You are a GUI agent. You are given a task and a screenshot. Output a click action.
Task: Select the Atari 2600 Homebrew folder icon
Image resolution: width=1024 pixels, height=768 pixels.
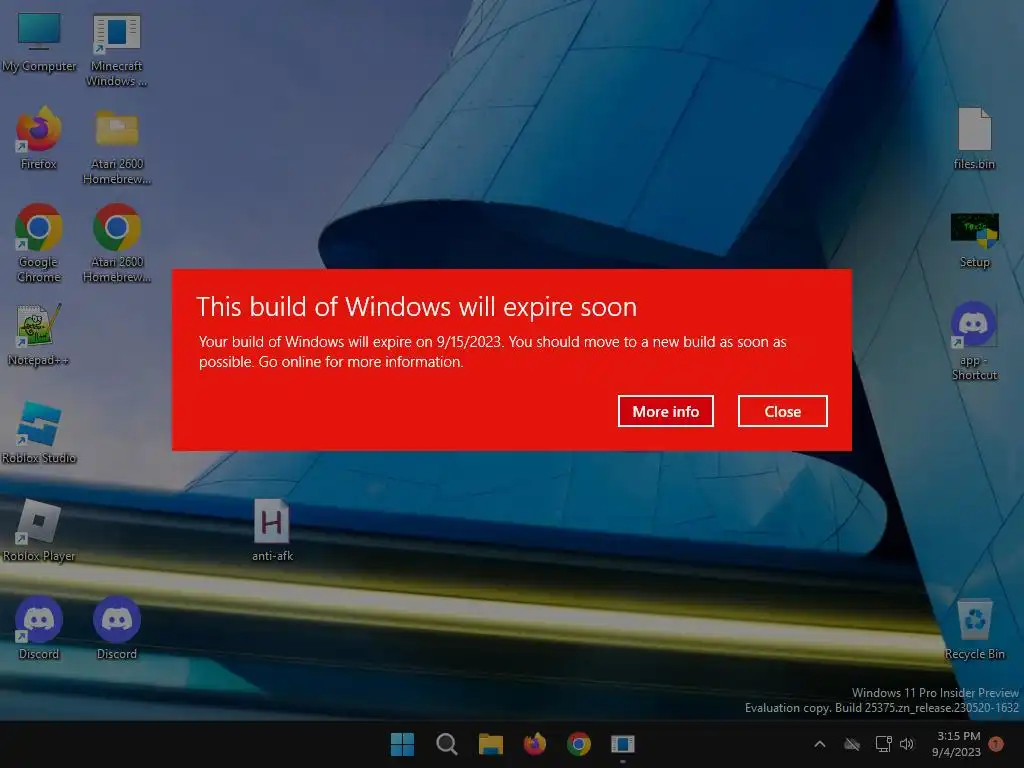pos(117,147)
